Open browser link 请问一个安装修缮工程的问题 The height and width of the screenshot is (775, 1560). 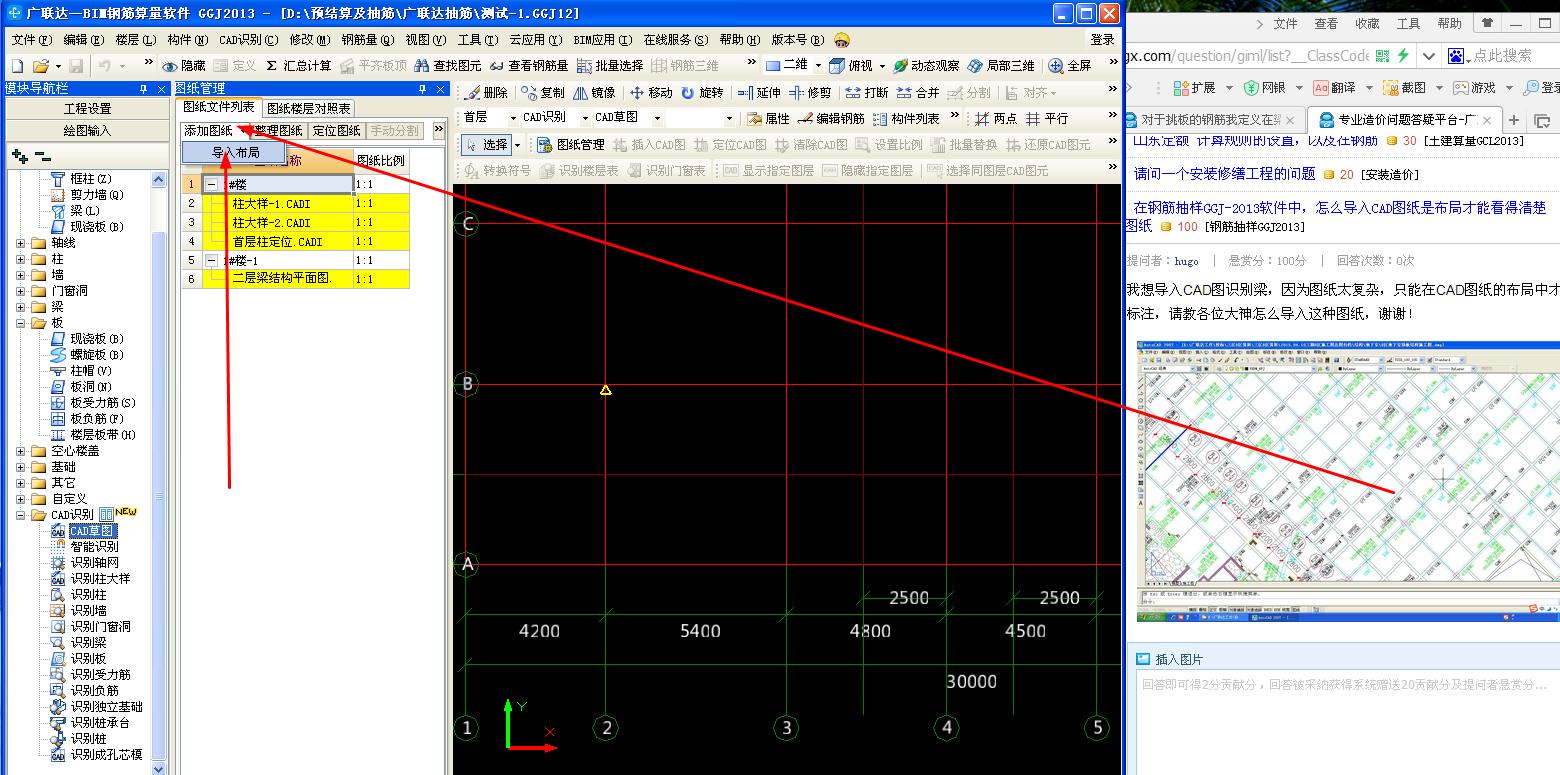point(1225,174)
